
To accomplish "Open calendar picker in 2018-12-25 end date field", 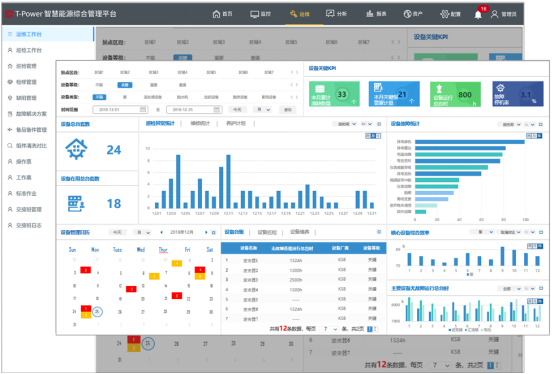I will 217,109.
